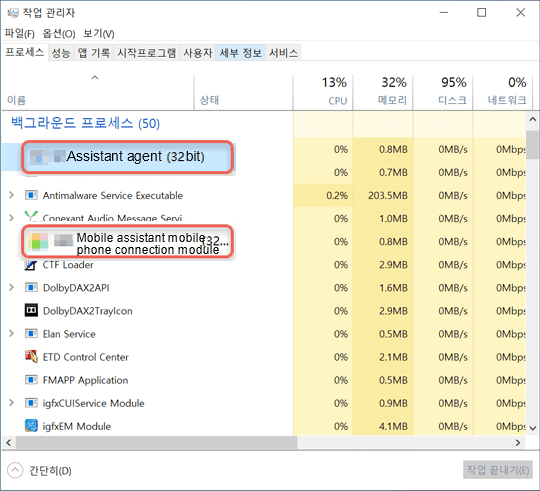Sort processes by 디스크 column header
540x491 pixels.
click(443, 92)
